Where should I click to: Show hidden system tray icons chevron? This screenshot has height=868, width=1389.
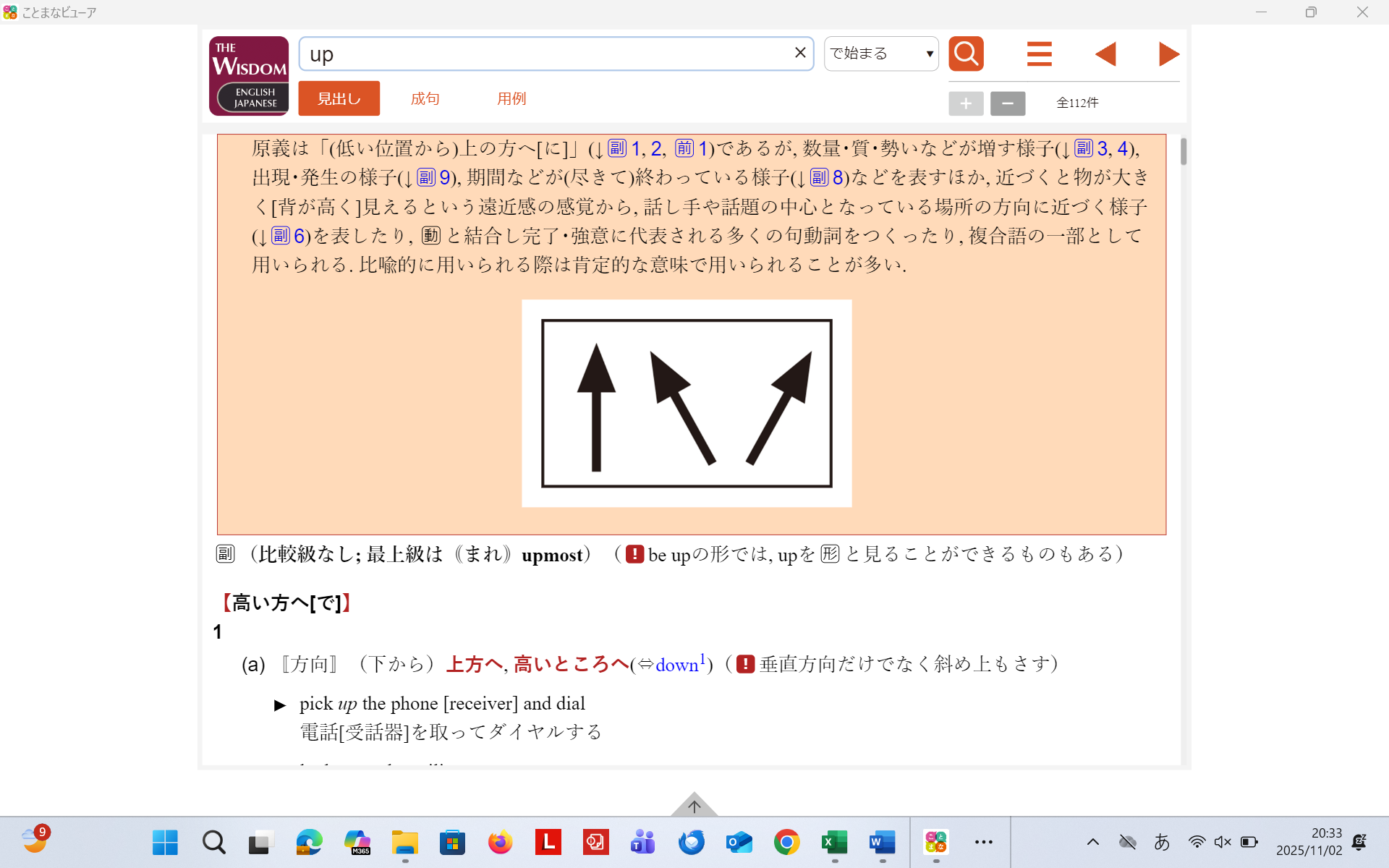tap(1093, 842)
